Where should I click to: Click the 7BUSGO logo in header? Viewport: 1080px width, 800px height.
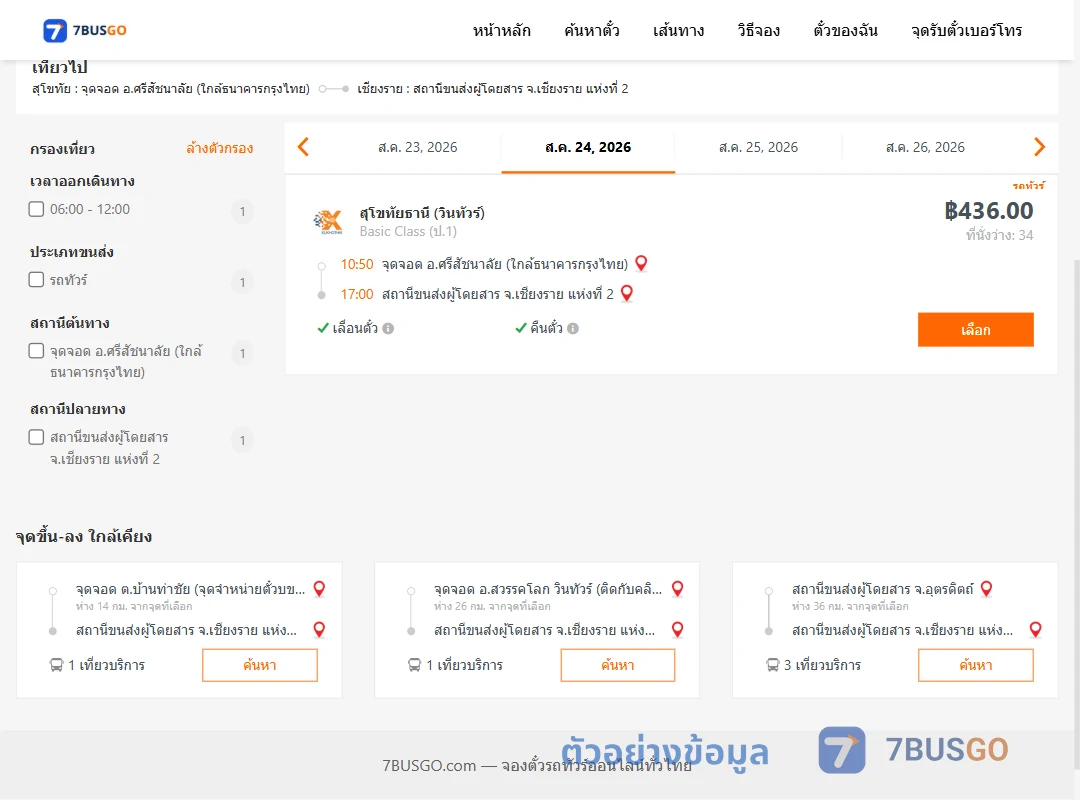85,30
